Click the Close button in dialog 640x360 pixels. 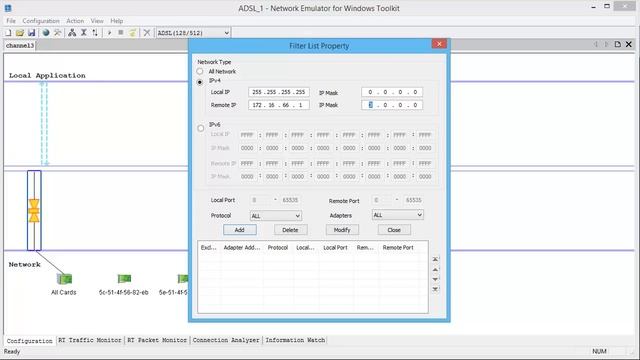click(394, 230)
